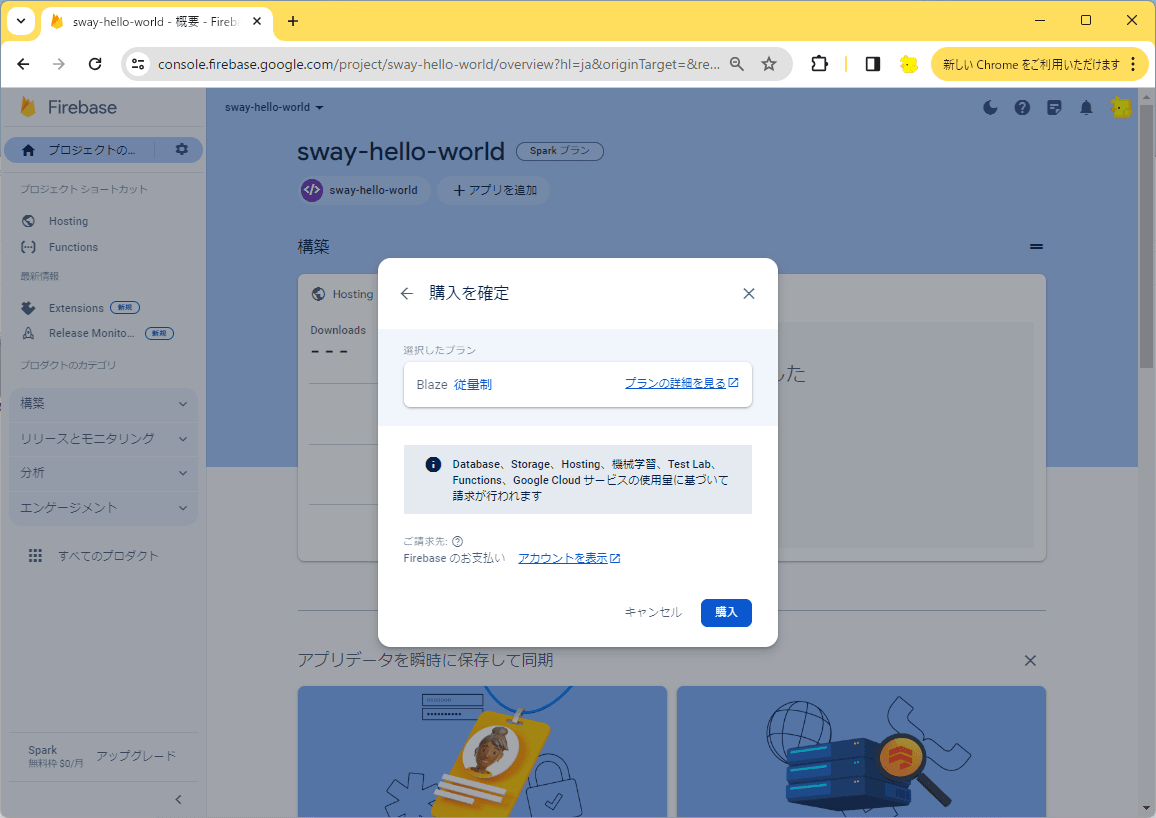Bookmark this page with star icon
This screenshot has width=1156, height=818.
pos(769,64)
